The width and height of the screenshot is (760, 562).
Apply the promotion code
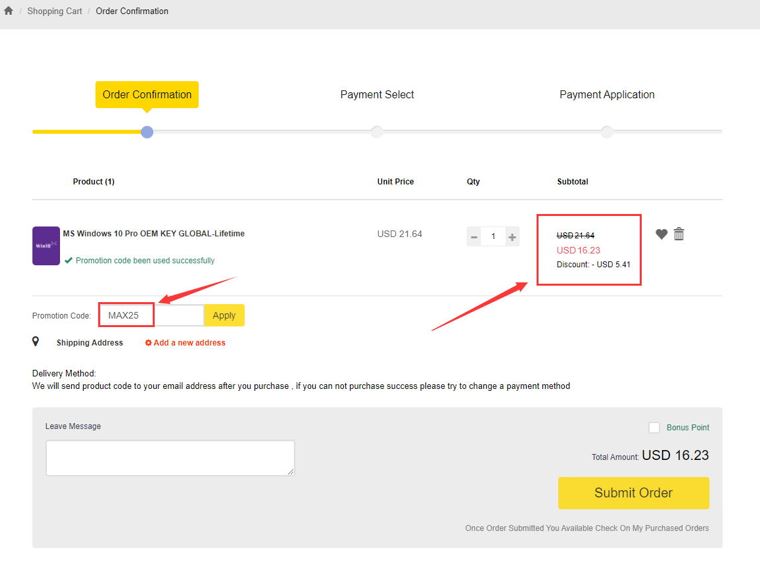[x=224, y=315]
